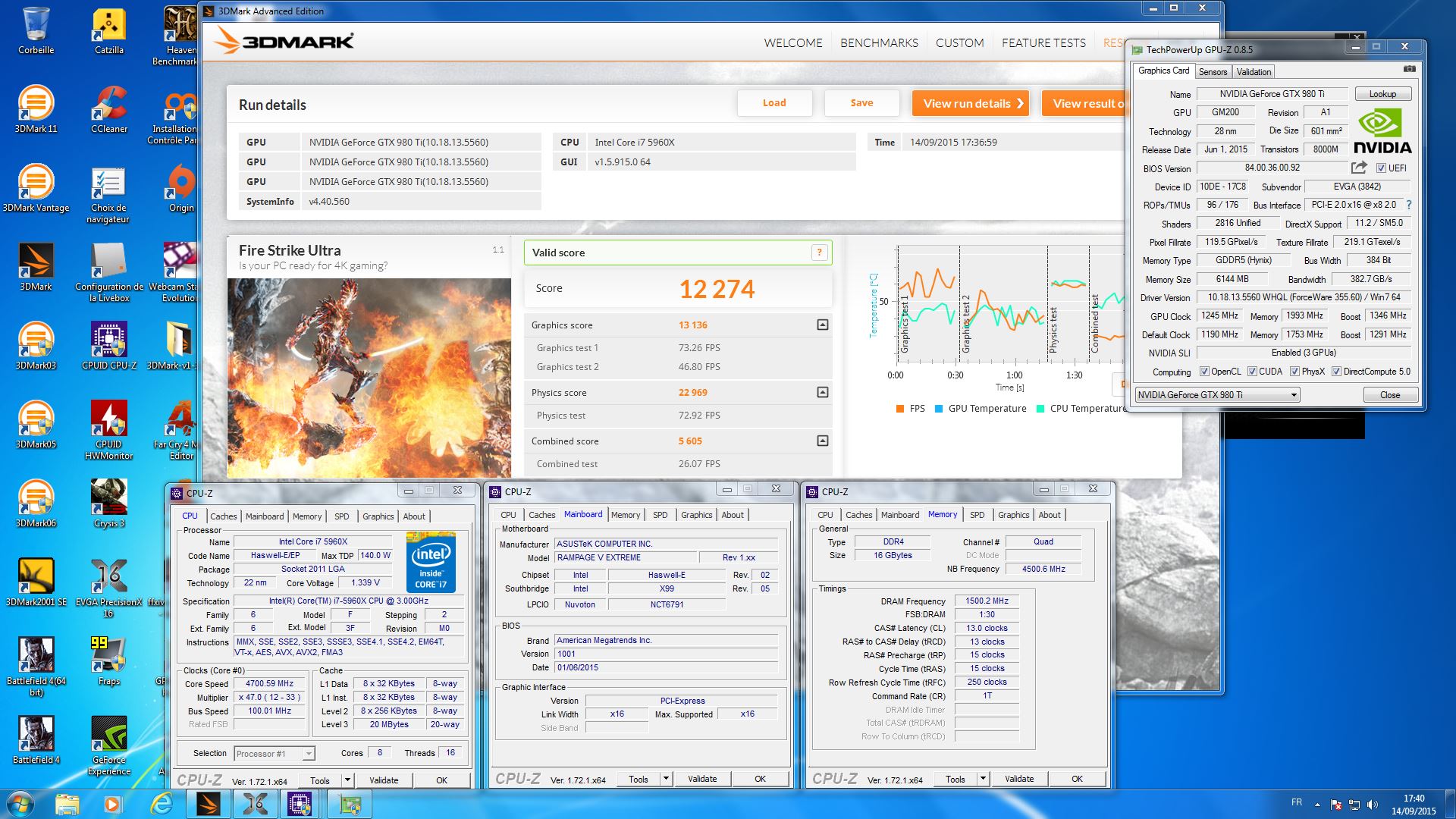Launch Origin desktop shortcut
The image size is (1456, 819).
[x=181, y=188]
